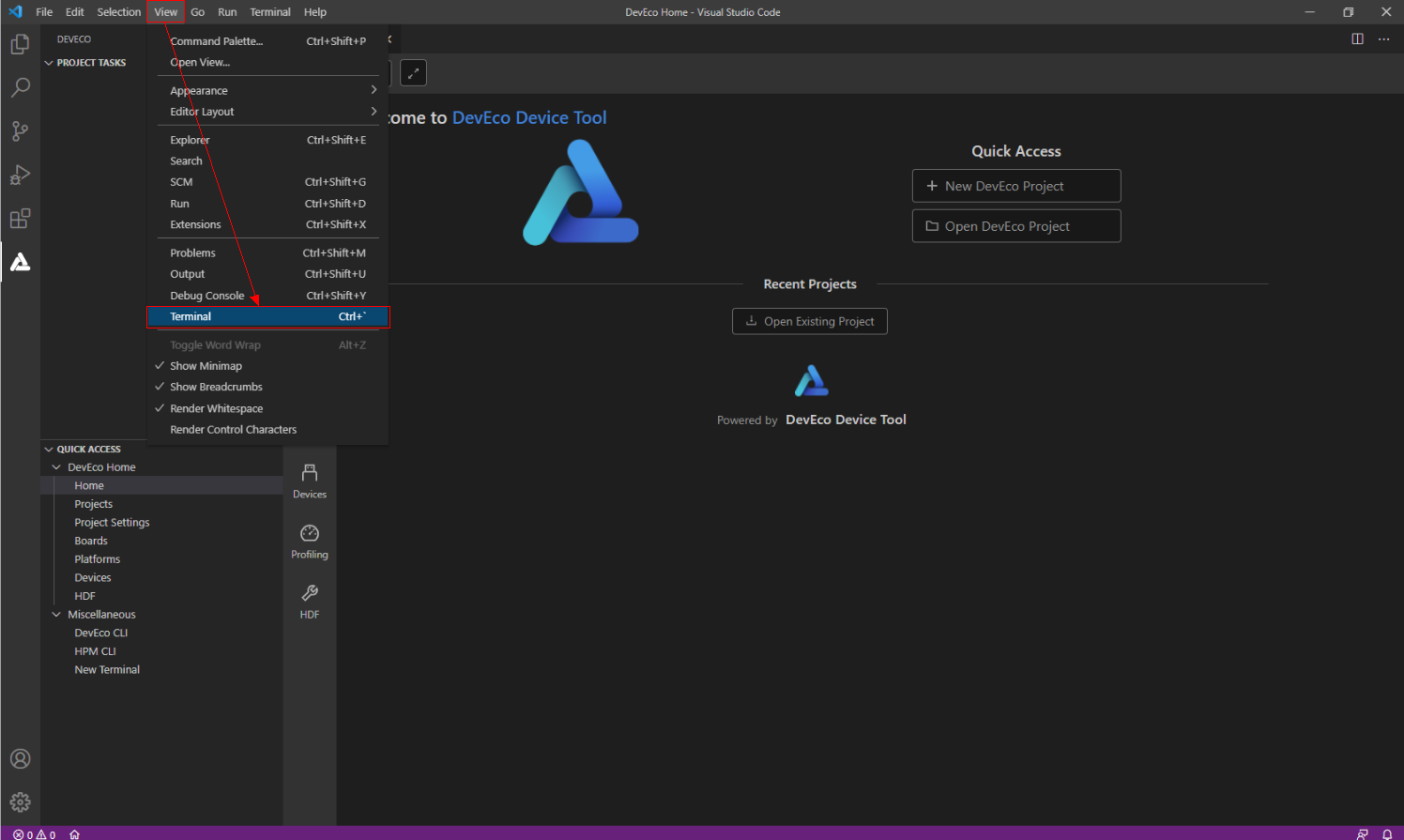Click the VS Code logo icon
The height and width of the screenshot is (840, 1404).
click(x=15, y=12)
